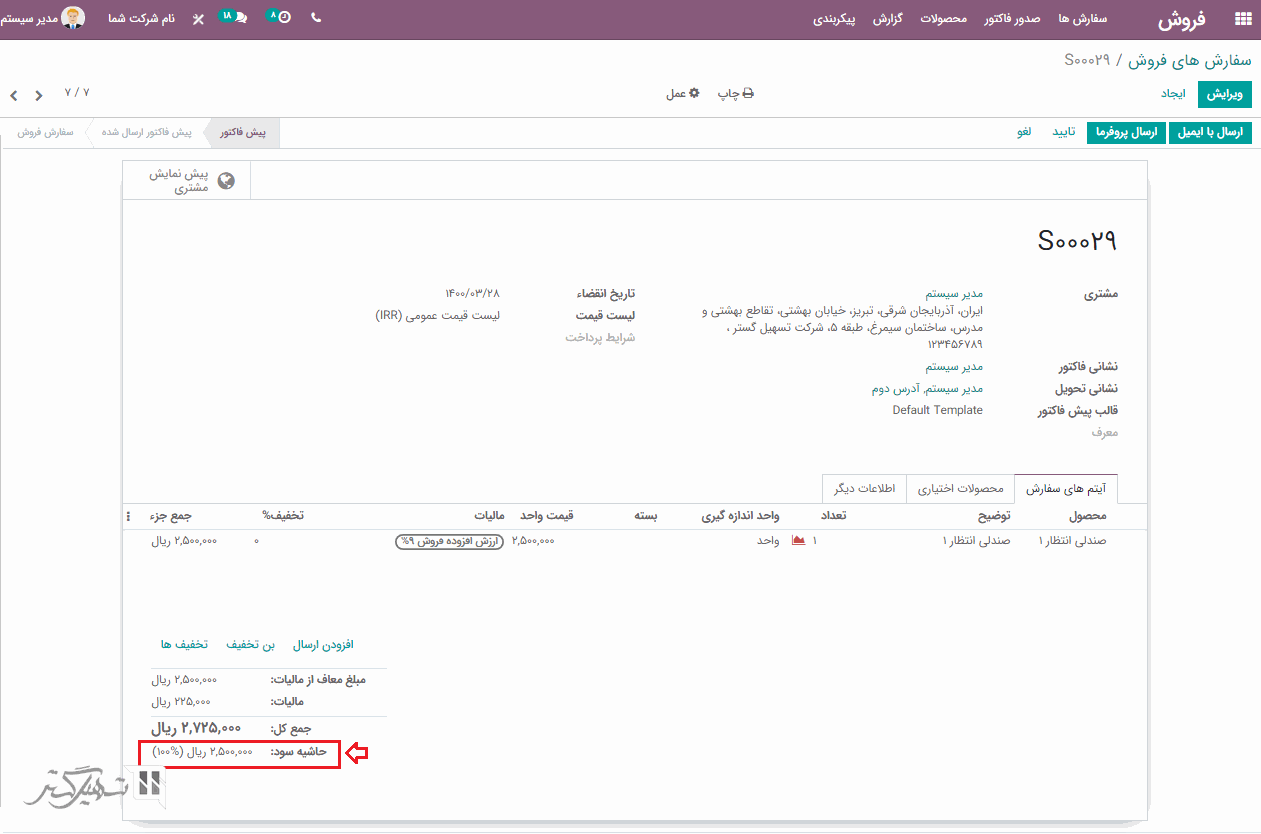The image size is (1261, 834).
Task: Select the سفارش فروش status stage
Action: 46,132
